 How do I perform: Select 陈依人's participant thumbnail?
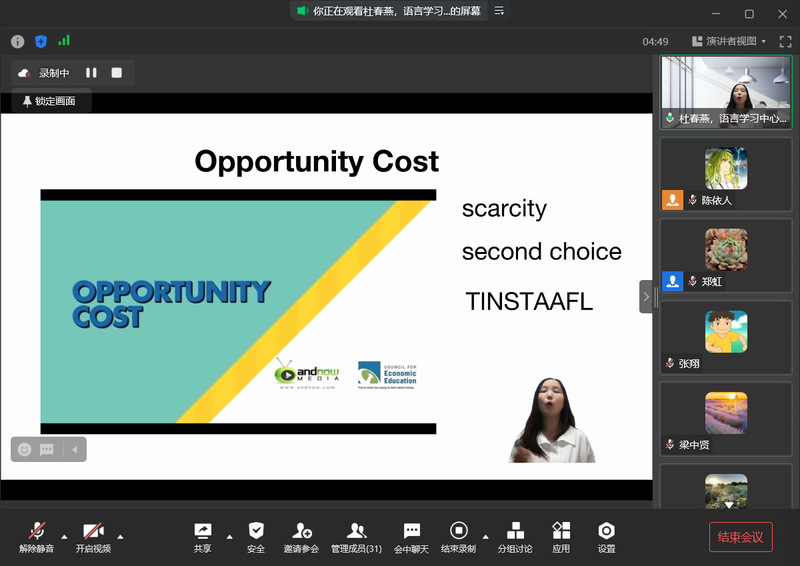(x=726, y=174)
